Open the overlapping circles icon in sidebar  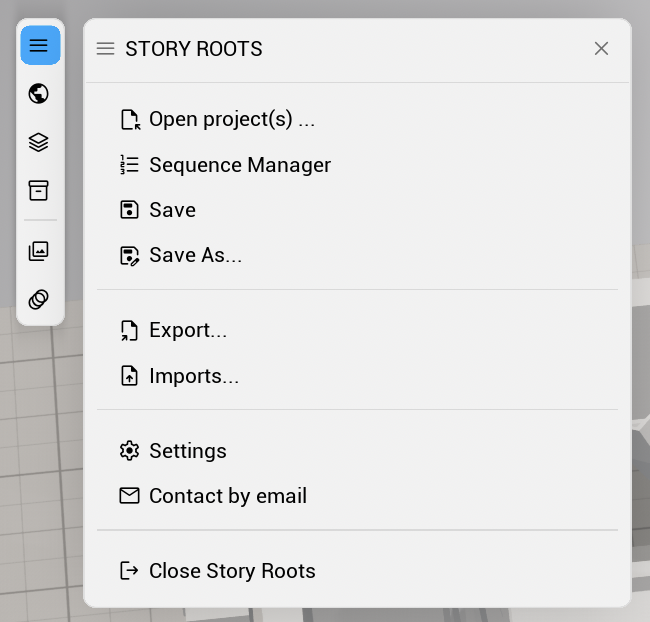39,299
